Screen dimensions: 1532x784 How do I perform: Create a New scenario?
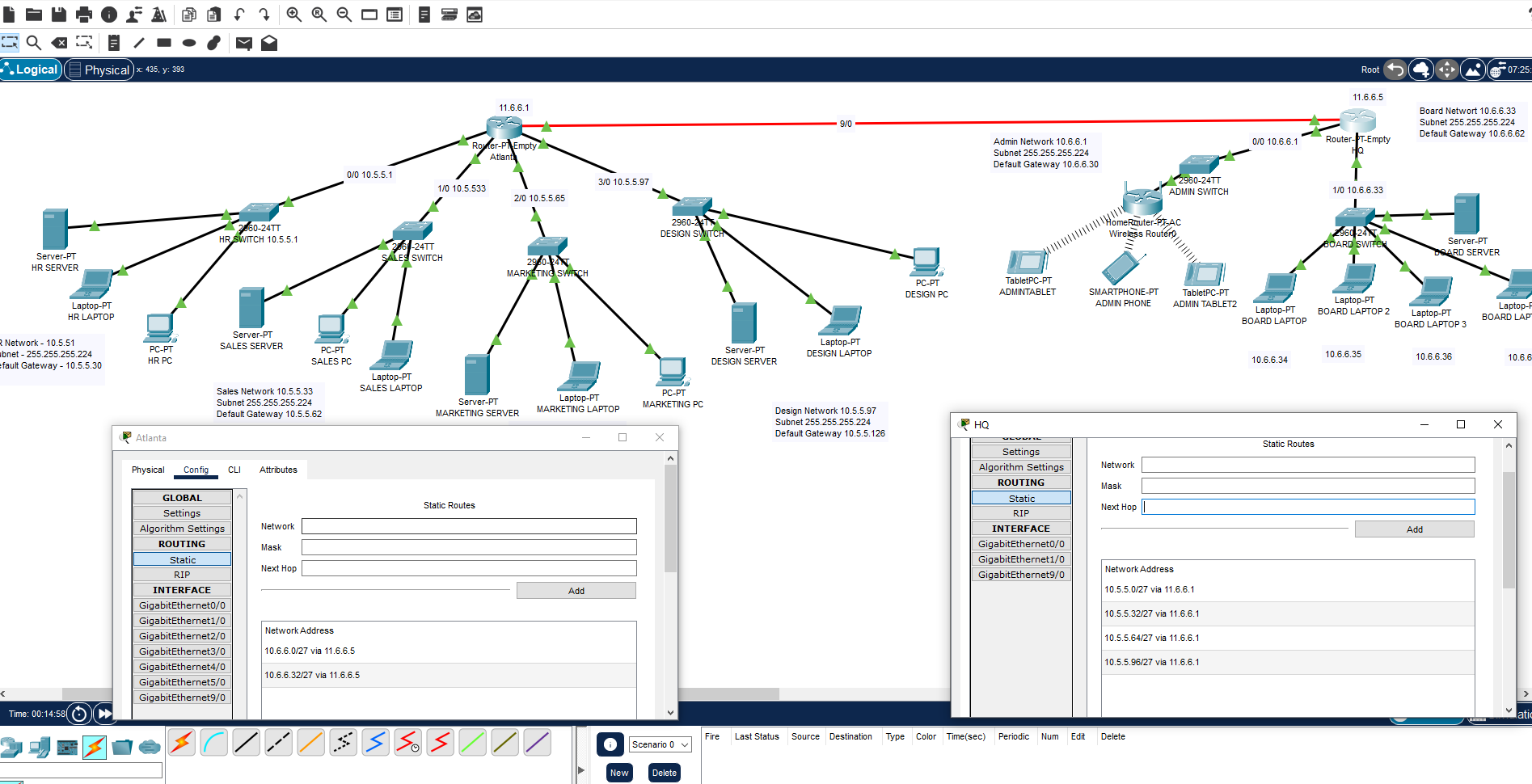coord(619,773)
